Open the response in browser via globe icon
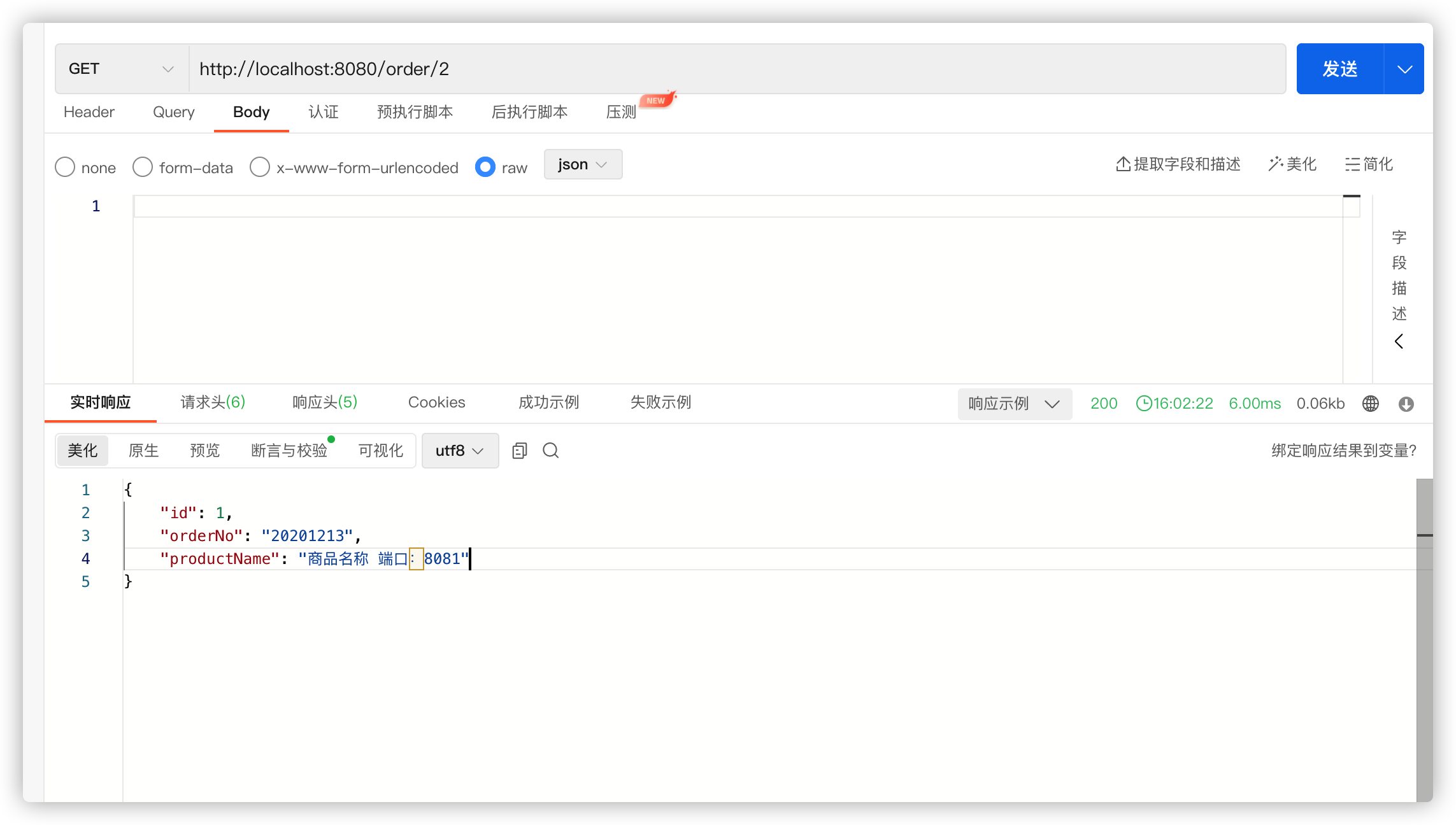1456x825 pixels. pyautogui.click(x=1370, y=404)
